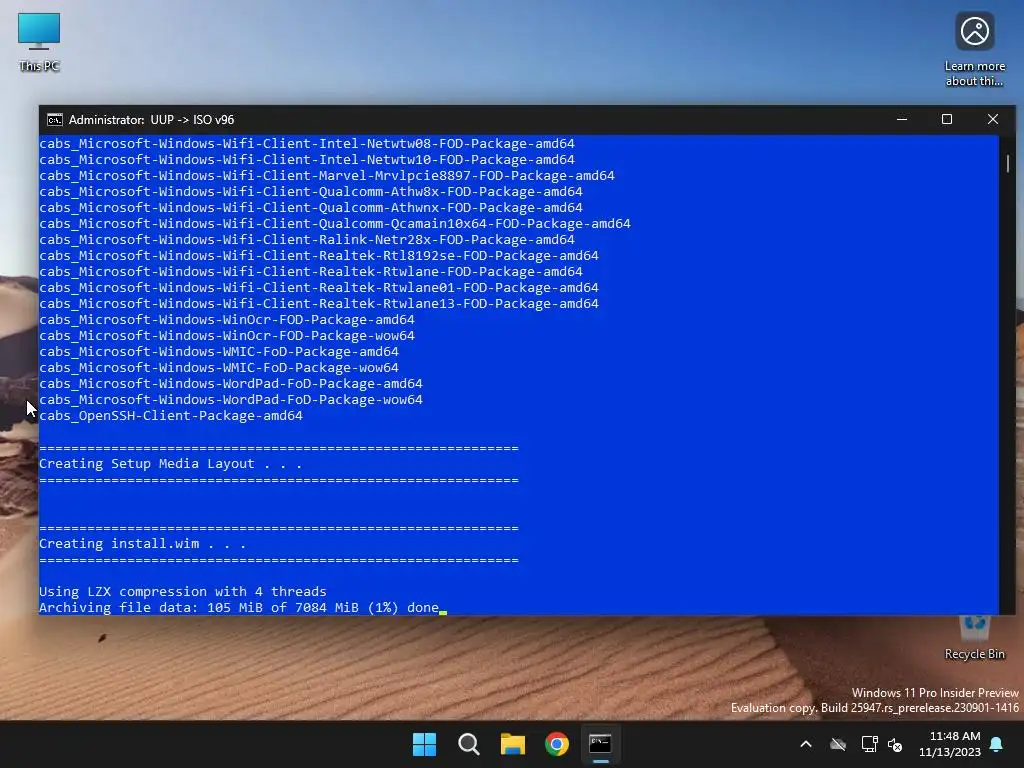Click the line 'Creating install.wim . . .'
Image resolution: width=1024 pixels, height=768 pixels.
[142, 543]
